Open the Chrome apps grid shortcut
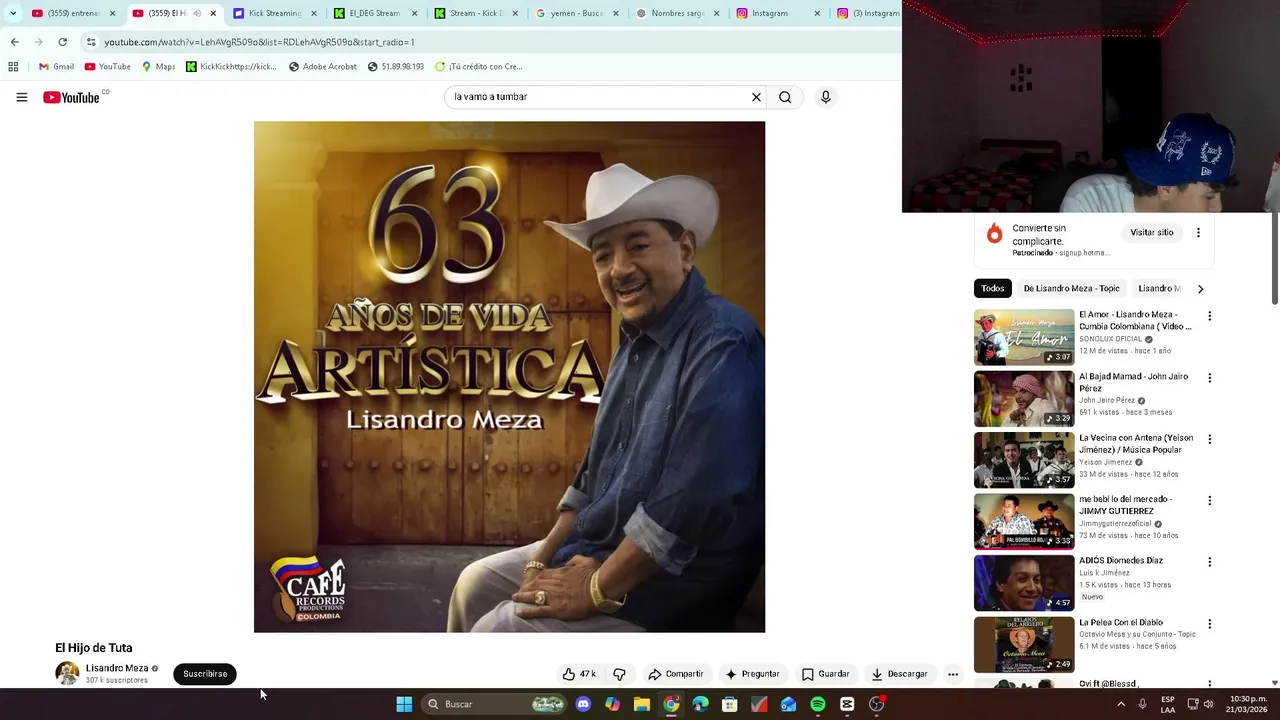This screenshot has height=720, width=1280. pos(13,67)
